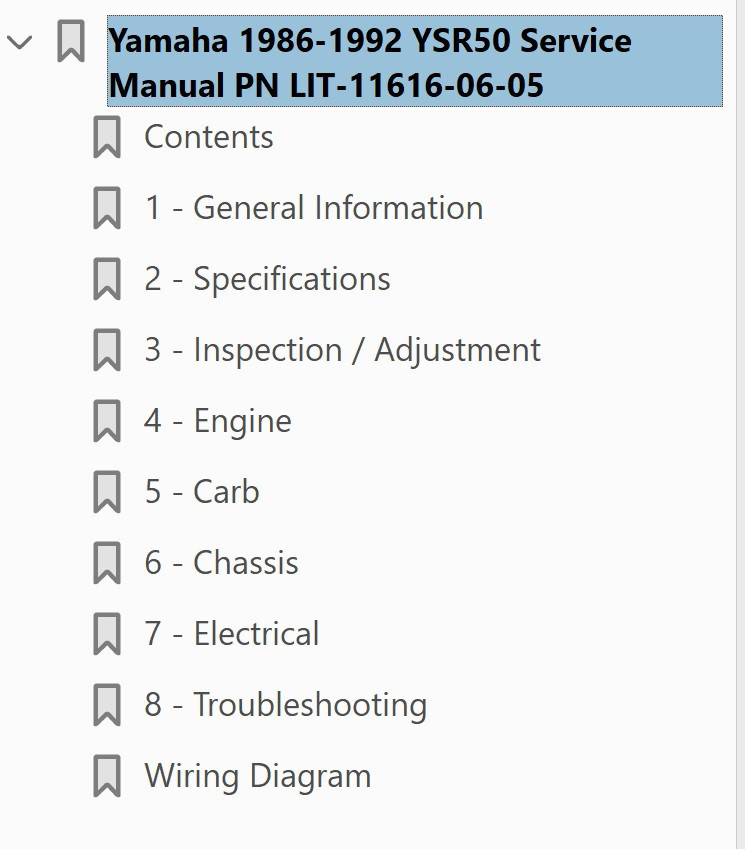Image resolution: width=745 pixels, height=849 pixels.
Task: Open the Contents bookmark
Action: click(x=209, y=137)
